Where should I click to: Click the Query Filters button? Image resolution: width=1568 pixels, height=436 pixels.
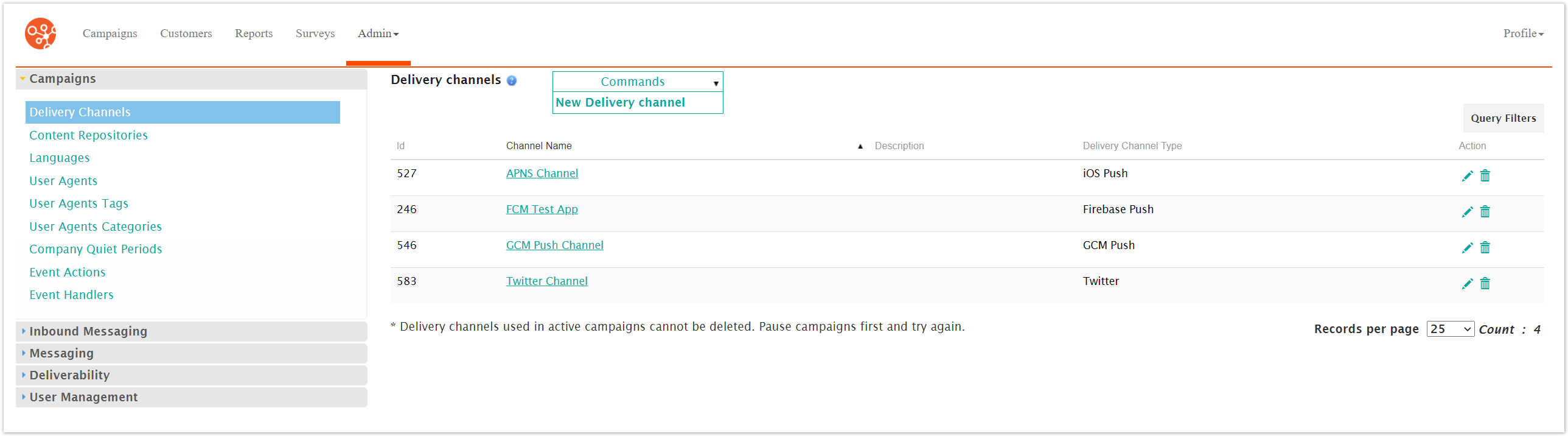click(1503, 118)
